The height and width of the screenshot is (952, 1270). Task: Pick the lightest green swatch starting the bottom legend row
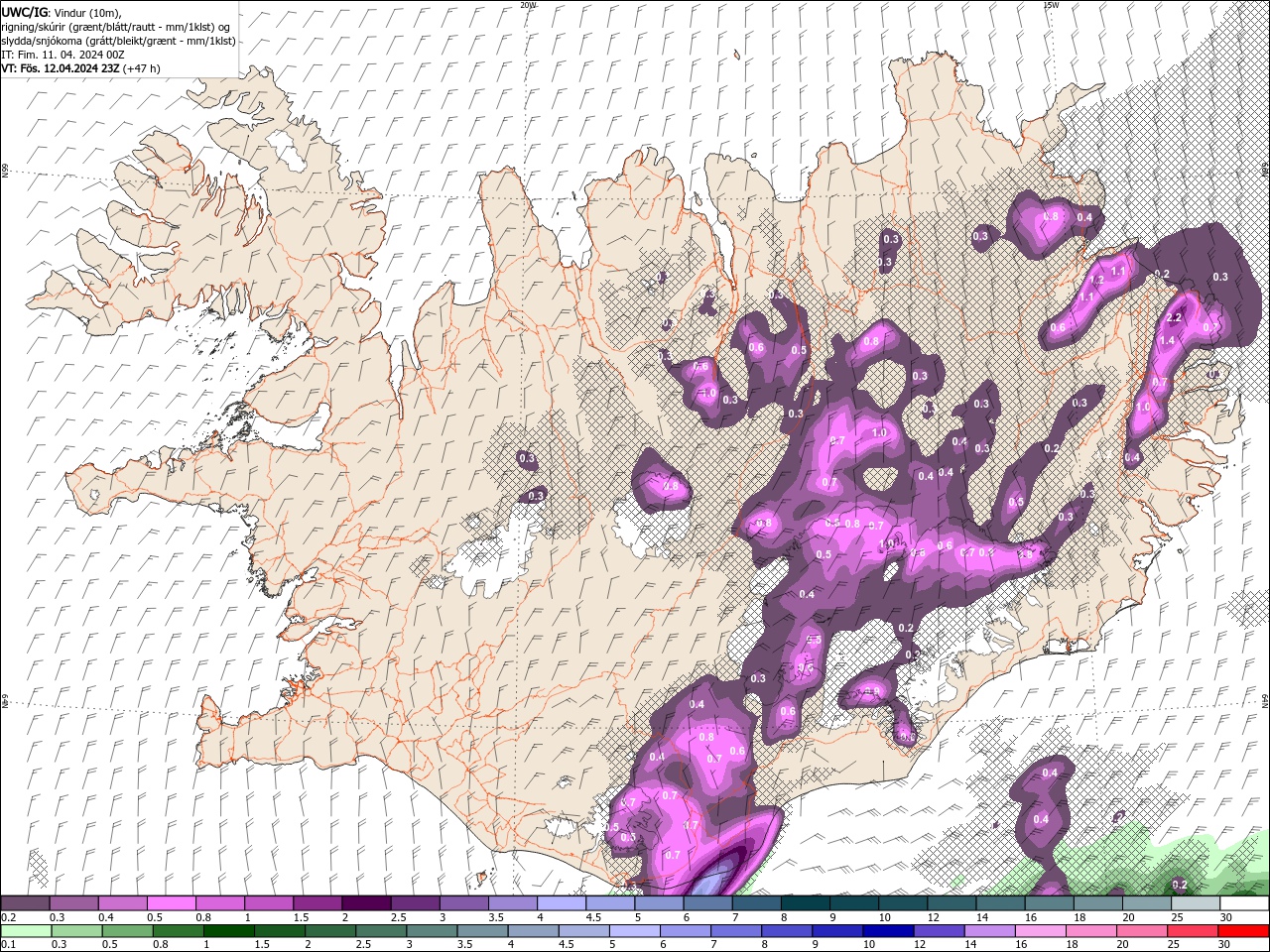pyautogui.click(x=25, y=931)
